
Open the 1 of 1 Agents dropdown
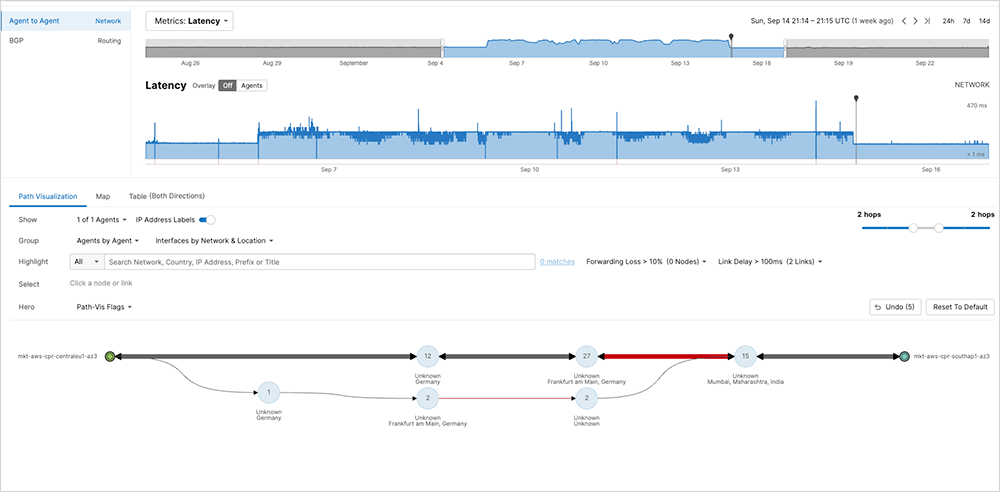click(x=101, y=220)
